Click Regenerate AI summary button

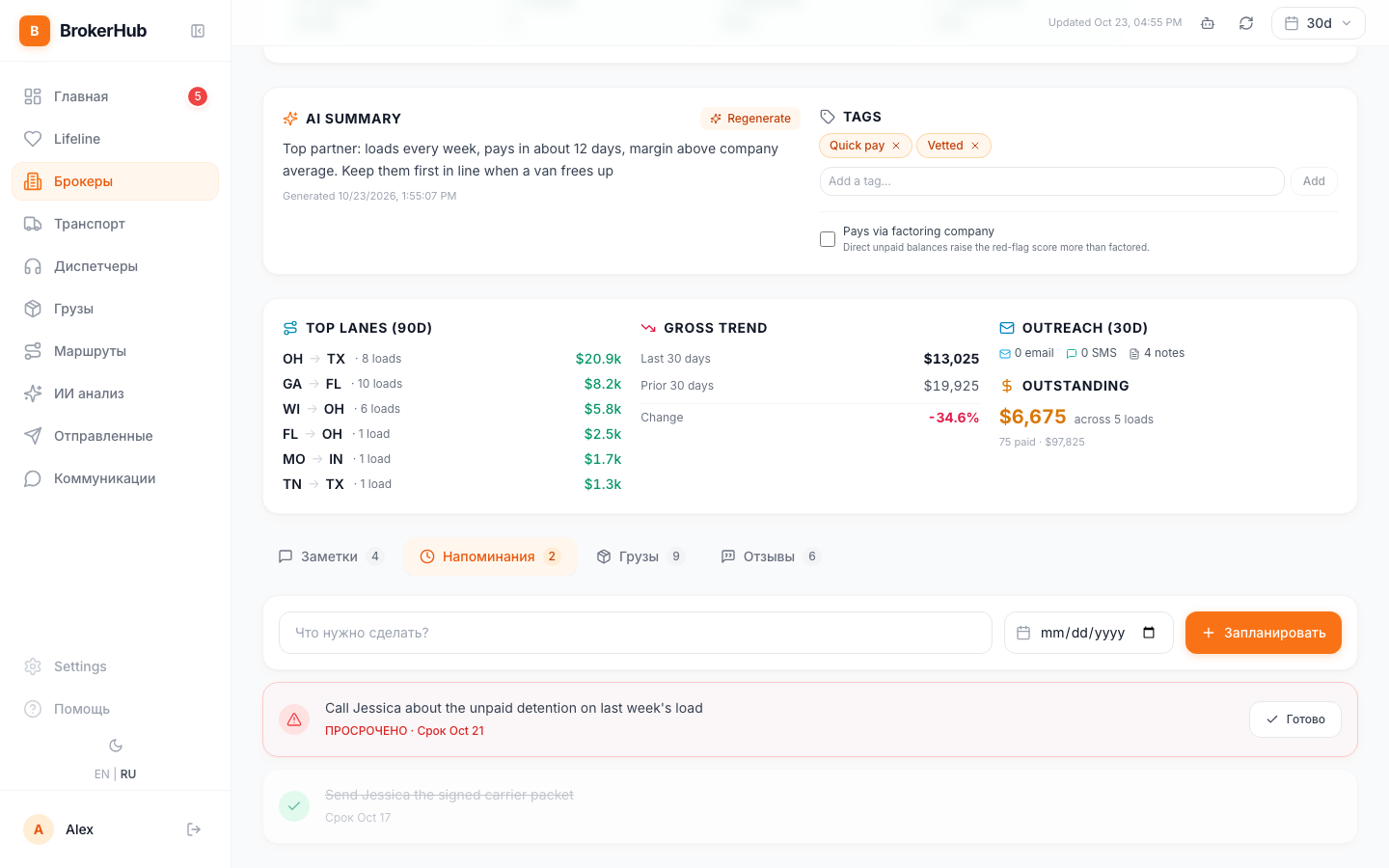pyautogui.click(x=750, y=119)
